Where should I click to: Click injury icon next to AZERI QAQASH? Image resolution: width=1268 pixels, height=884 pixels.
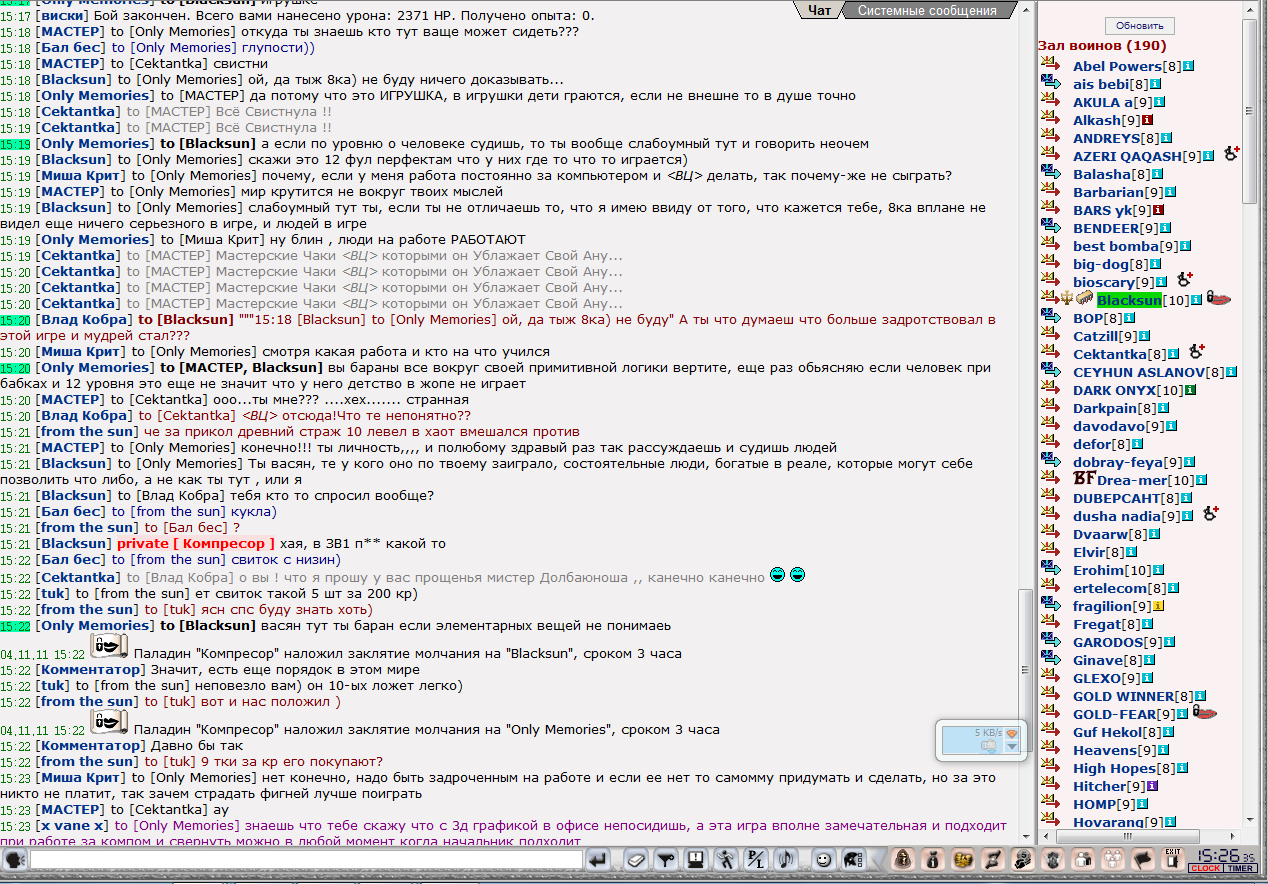coord(1231,153)
